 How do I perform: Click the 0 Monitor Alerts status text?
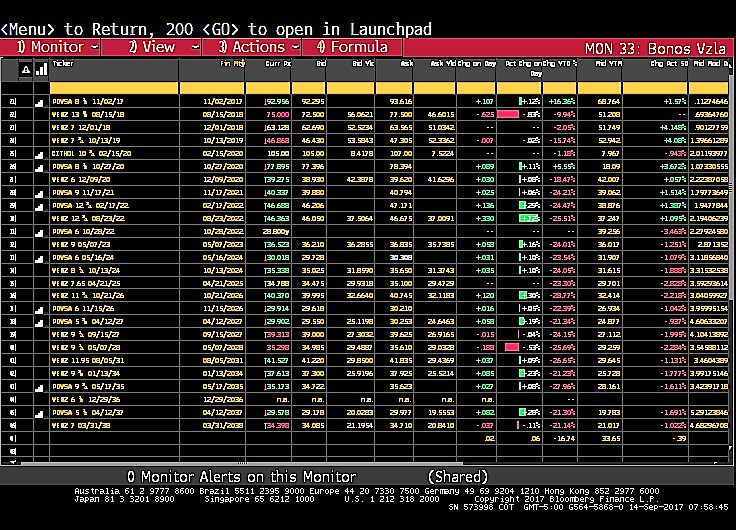pos(241,477)
